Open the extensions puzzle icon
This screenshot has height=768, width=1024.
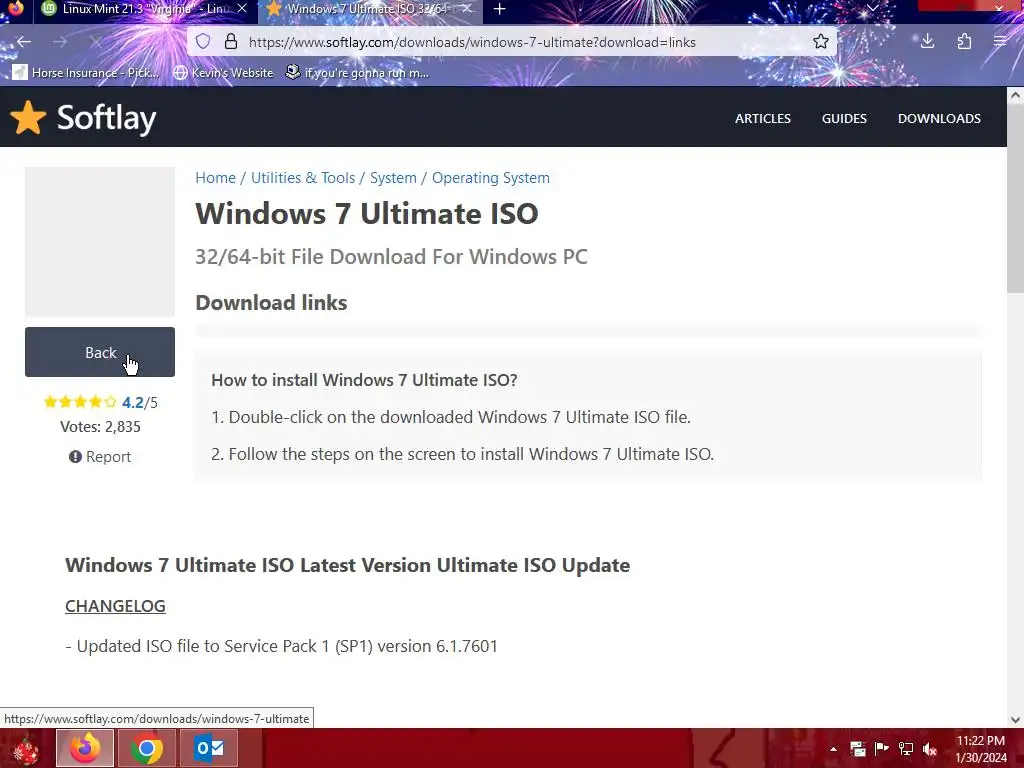point(964,42)
